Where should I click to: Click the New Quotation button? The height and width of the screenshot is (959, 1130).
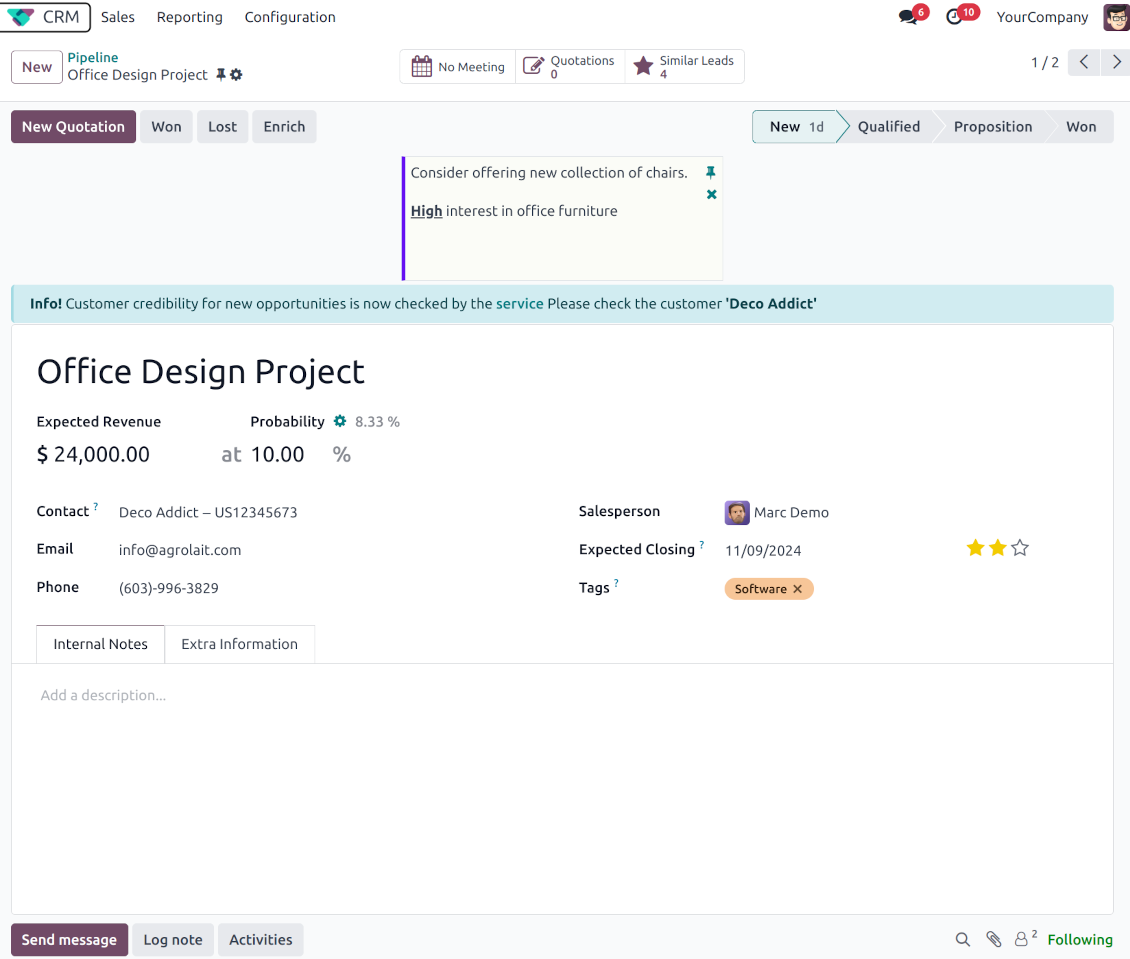coord(73,127)
